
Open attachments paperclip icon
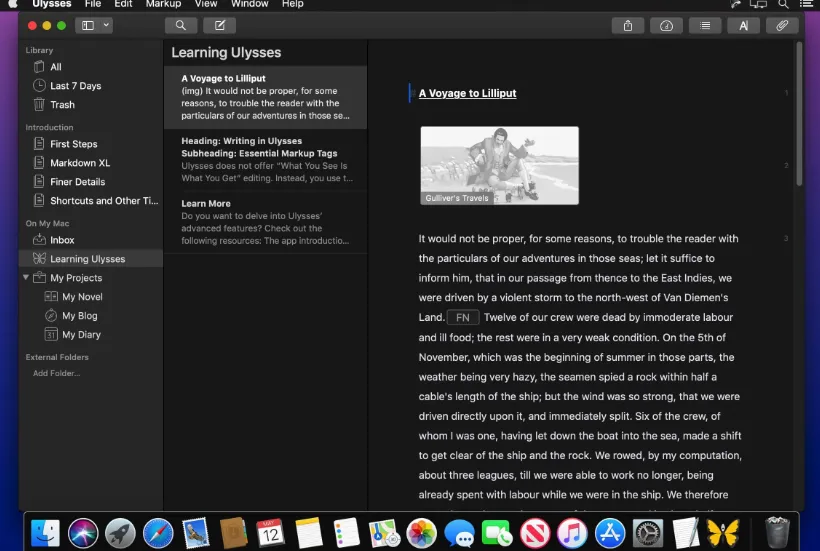(x=782, y=26)
